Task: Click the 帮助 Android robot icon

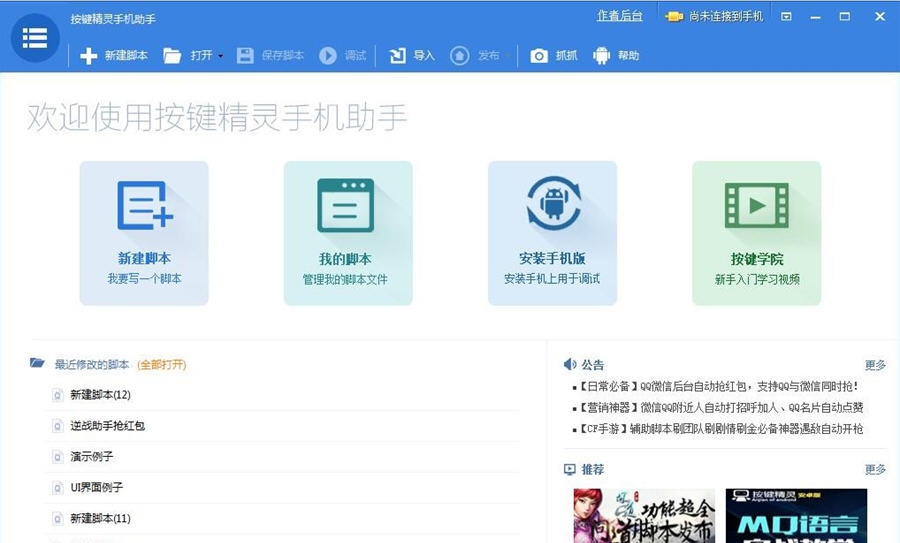Action: (602, 56)
